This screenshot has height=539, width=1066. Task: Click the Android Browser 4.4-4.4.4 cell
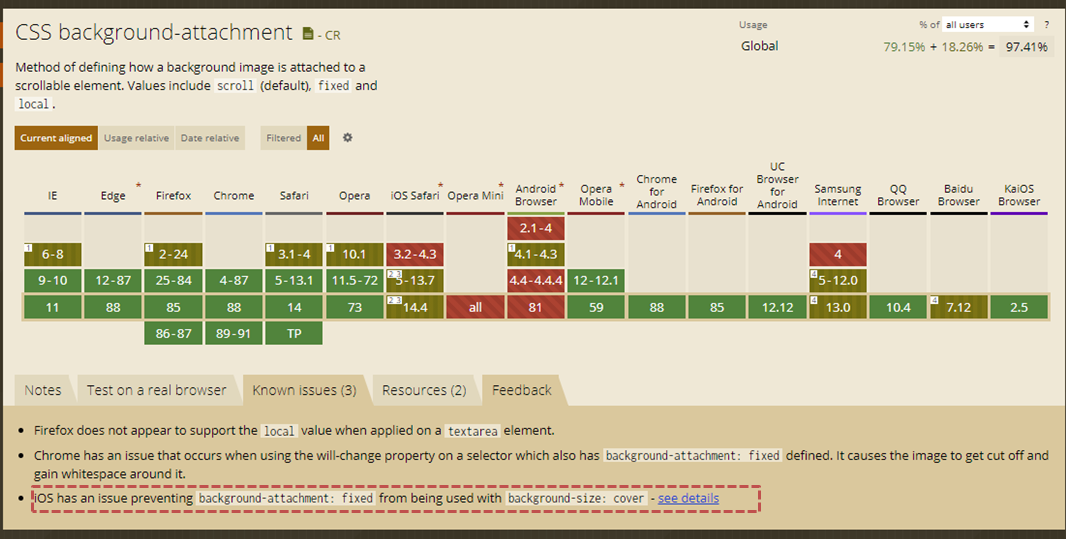coord(536,280)
